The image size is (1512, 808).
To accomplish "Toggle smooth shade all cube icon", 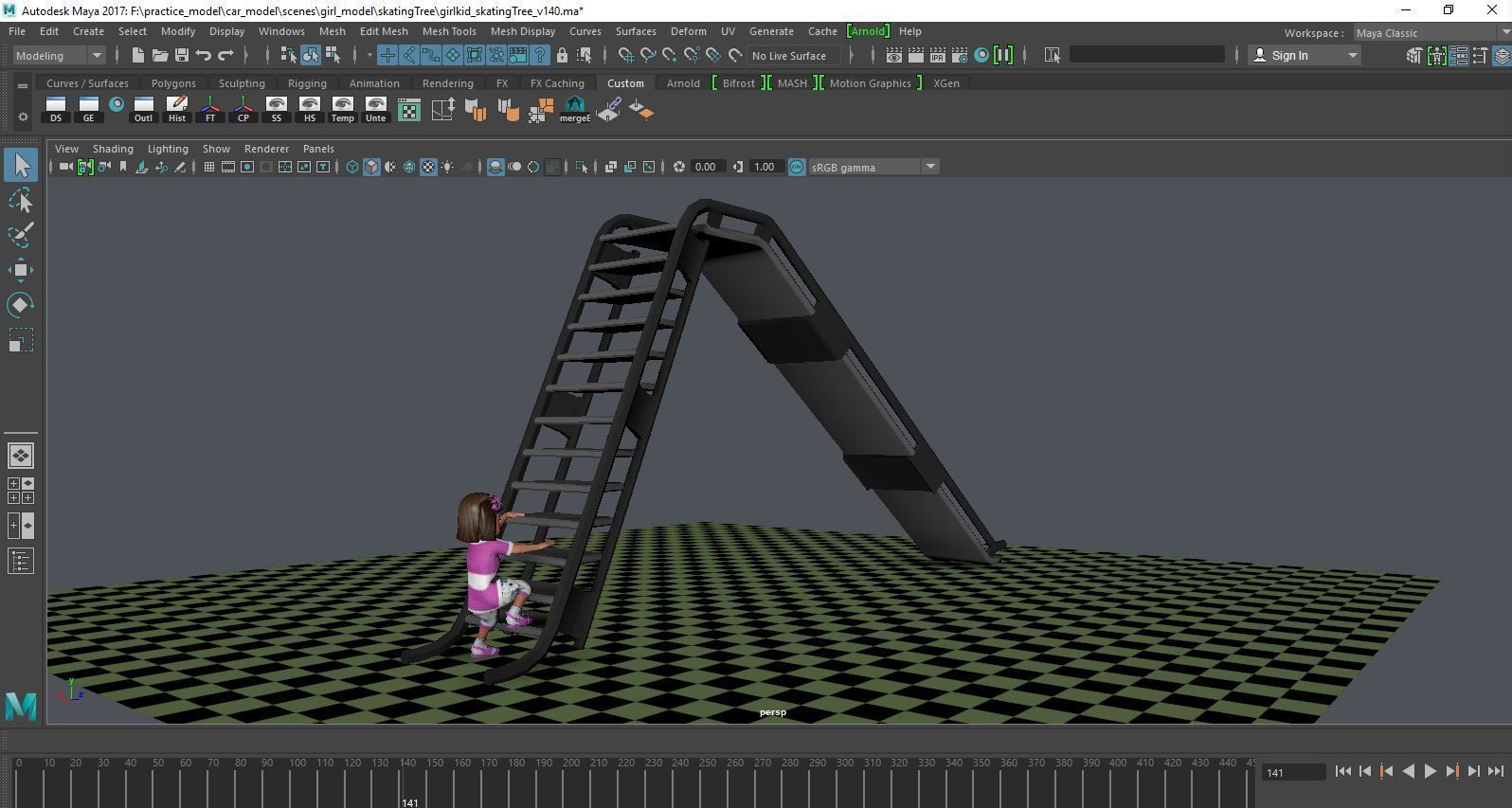I will click(371, 167).
